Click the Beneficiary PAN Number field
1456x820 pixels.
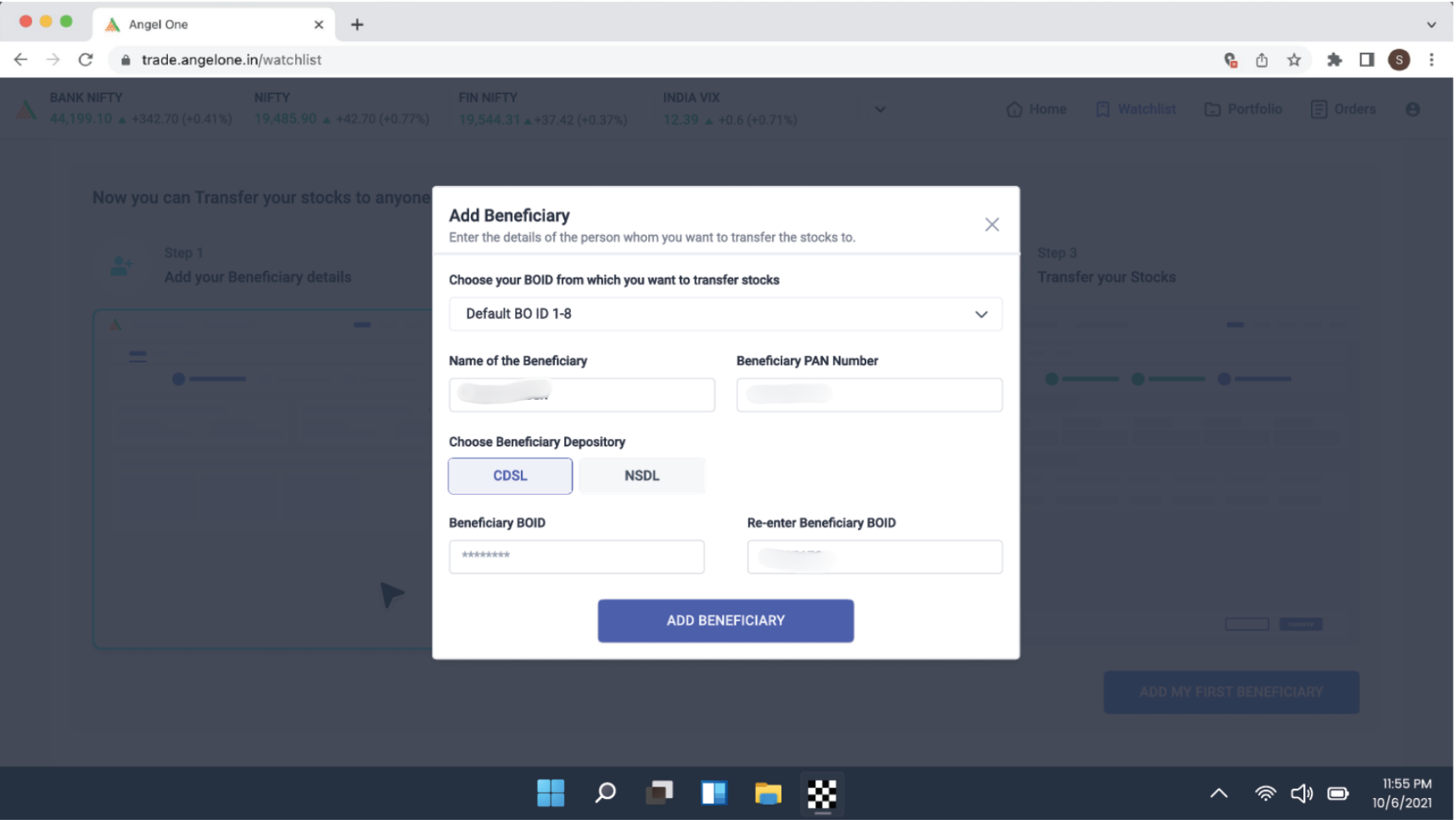point(869,395)
